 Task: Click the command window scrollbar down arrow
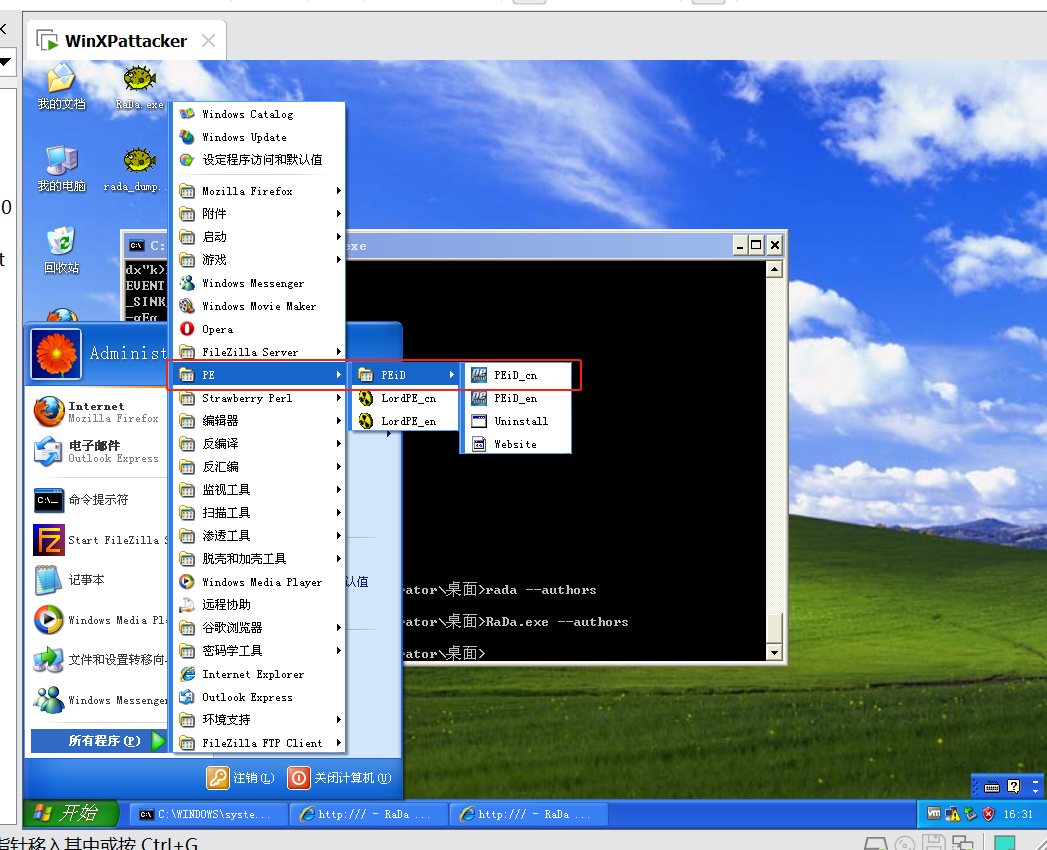point(774,652)
